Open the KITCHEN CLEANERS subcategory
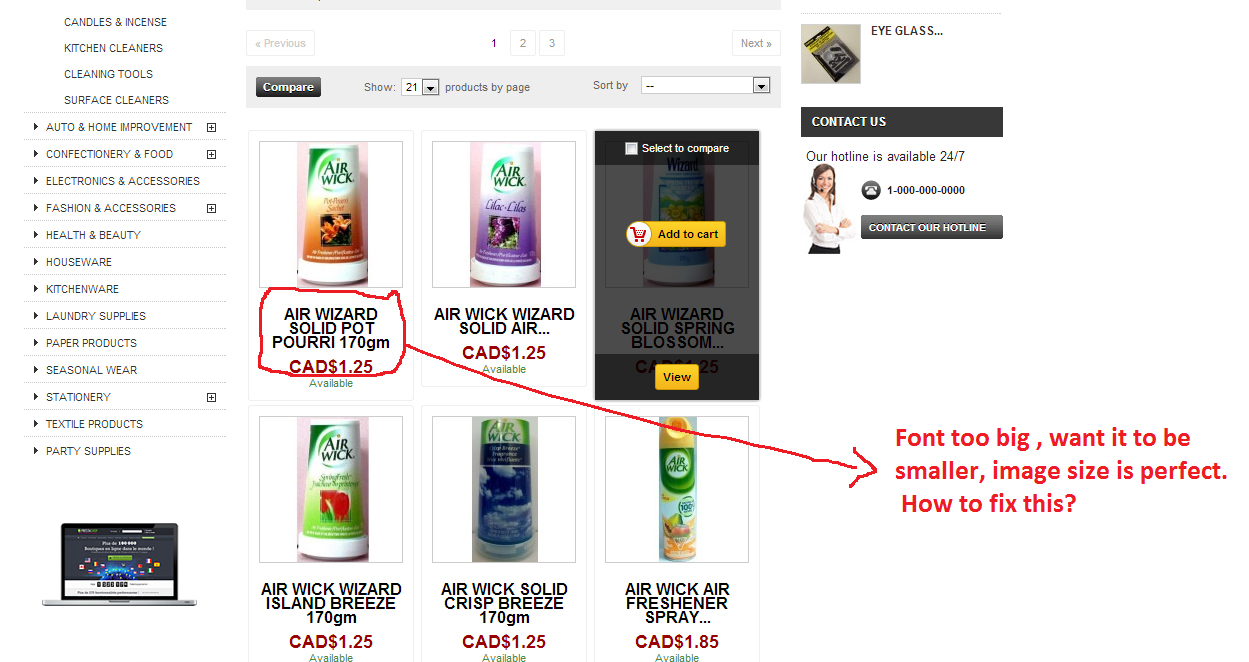 113,48
